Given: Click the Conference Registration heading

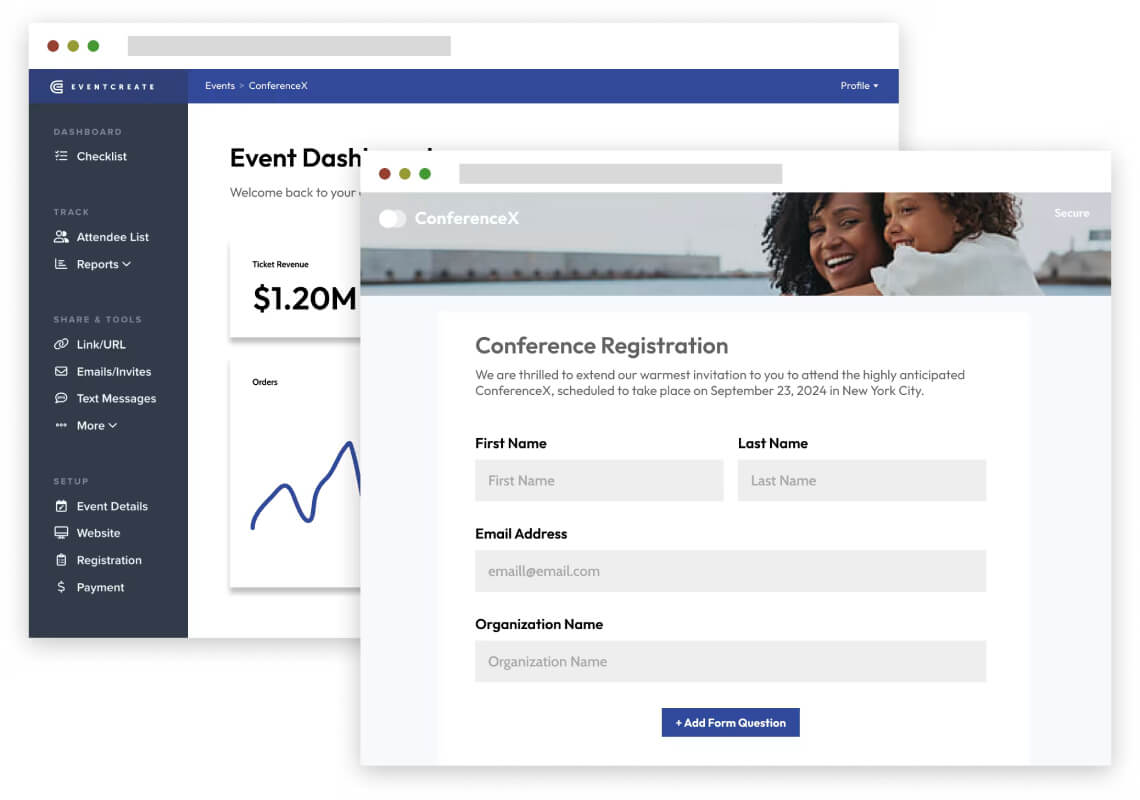Looking at the screenshot, I should click(x=601, y=345).
